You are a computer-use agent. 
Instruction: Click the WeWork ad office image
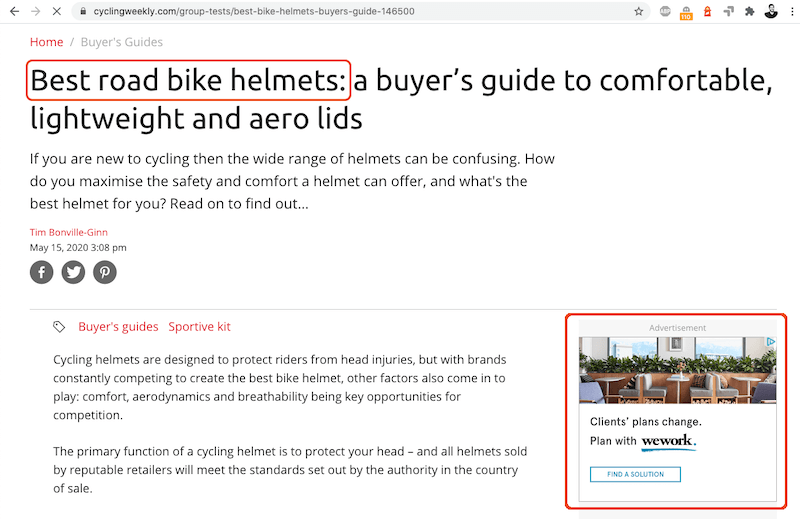point(678,370)
